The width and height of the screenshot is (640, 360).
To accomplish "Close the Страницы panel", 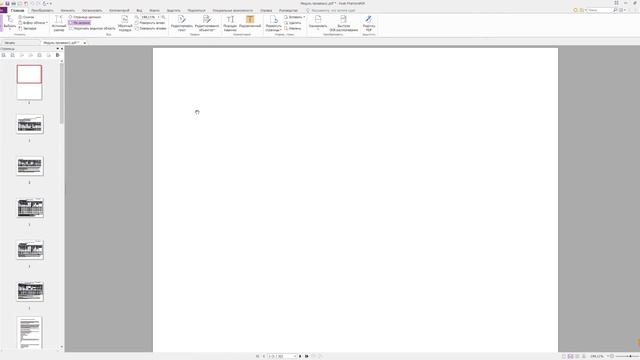I will click(62, 49).
